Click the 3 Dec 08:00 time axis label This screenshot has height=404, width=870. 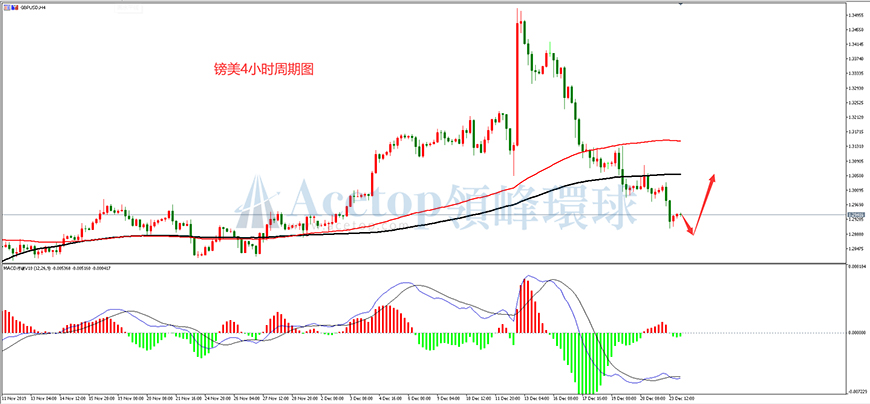click(359, 398)
